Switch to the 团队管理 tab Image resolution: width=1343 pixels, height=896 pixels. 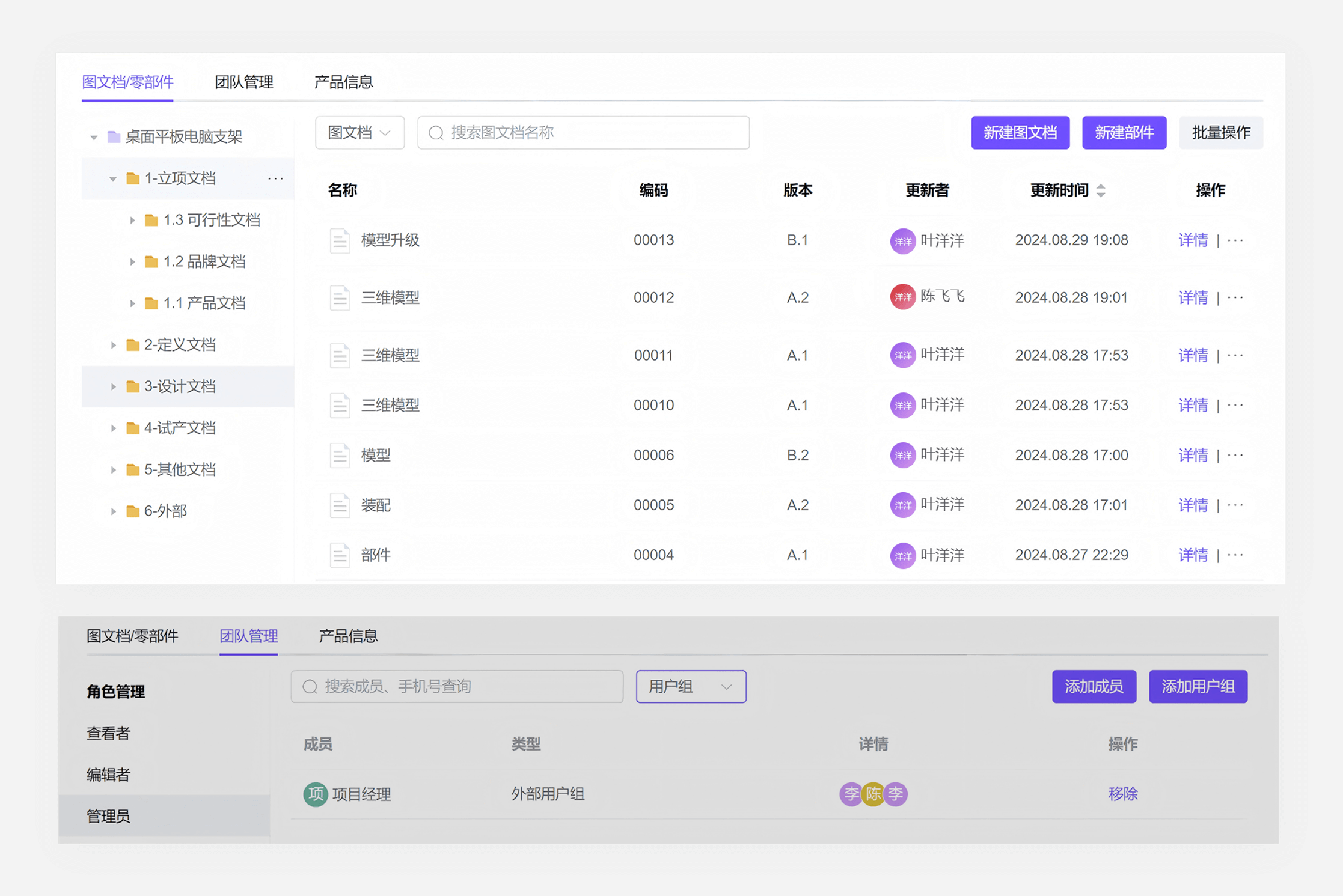[244, 81]
